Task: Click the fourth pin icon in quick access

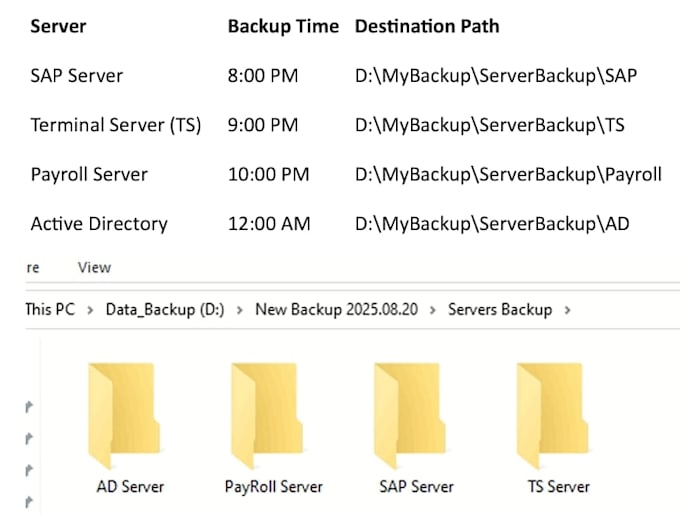Action: tap(29, 502)
